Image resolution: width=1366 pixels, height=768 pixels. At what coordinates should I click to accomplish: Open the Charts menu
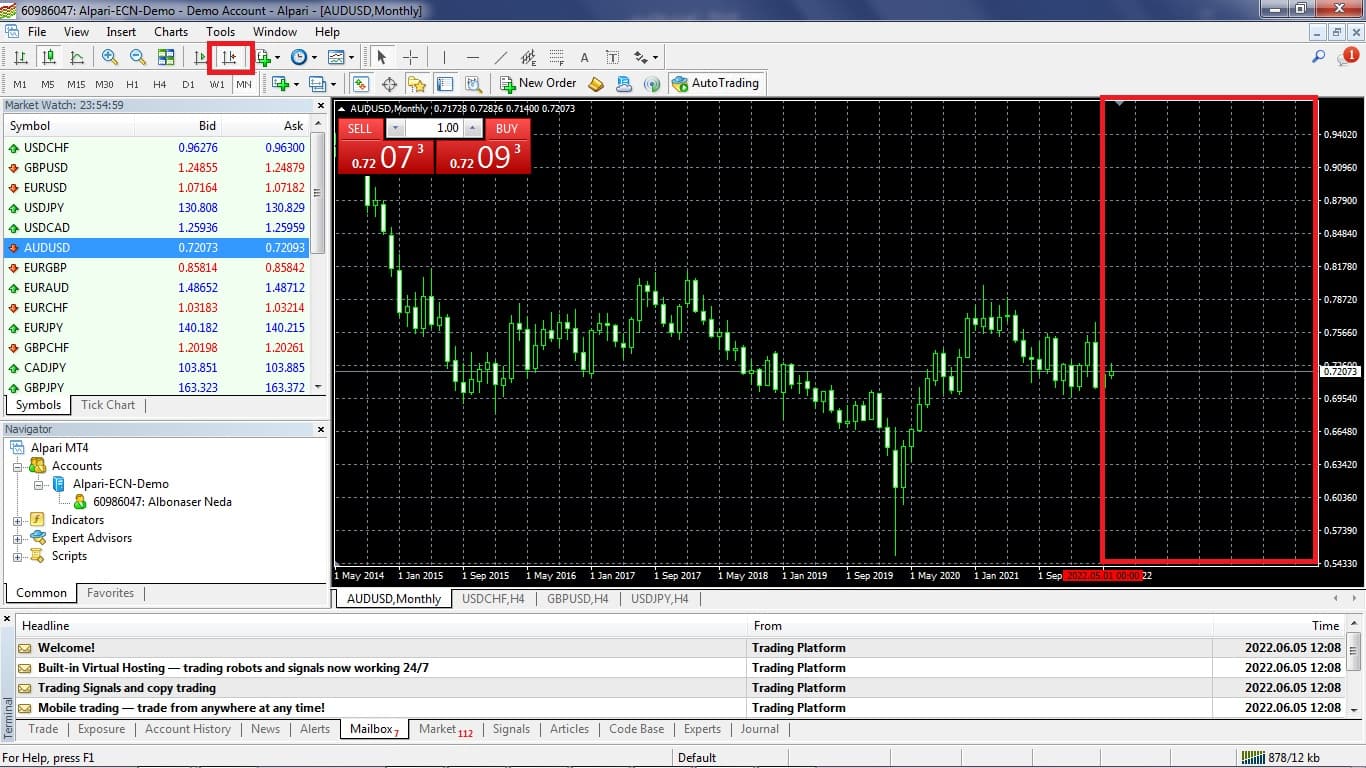[171, 32]
